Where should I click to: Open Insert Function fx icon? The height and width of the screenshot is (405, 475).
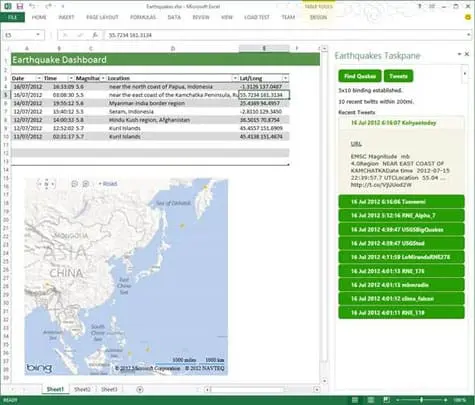point(95,35)
